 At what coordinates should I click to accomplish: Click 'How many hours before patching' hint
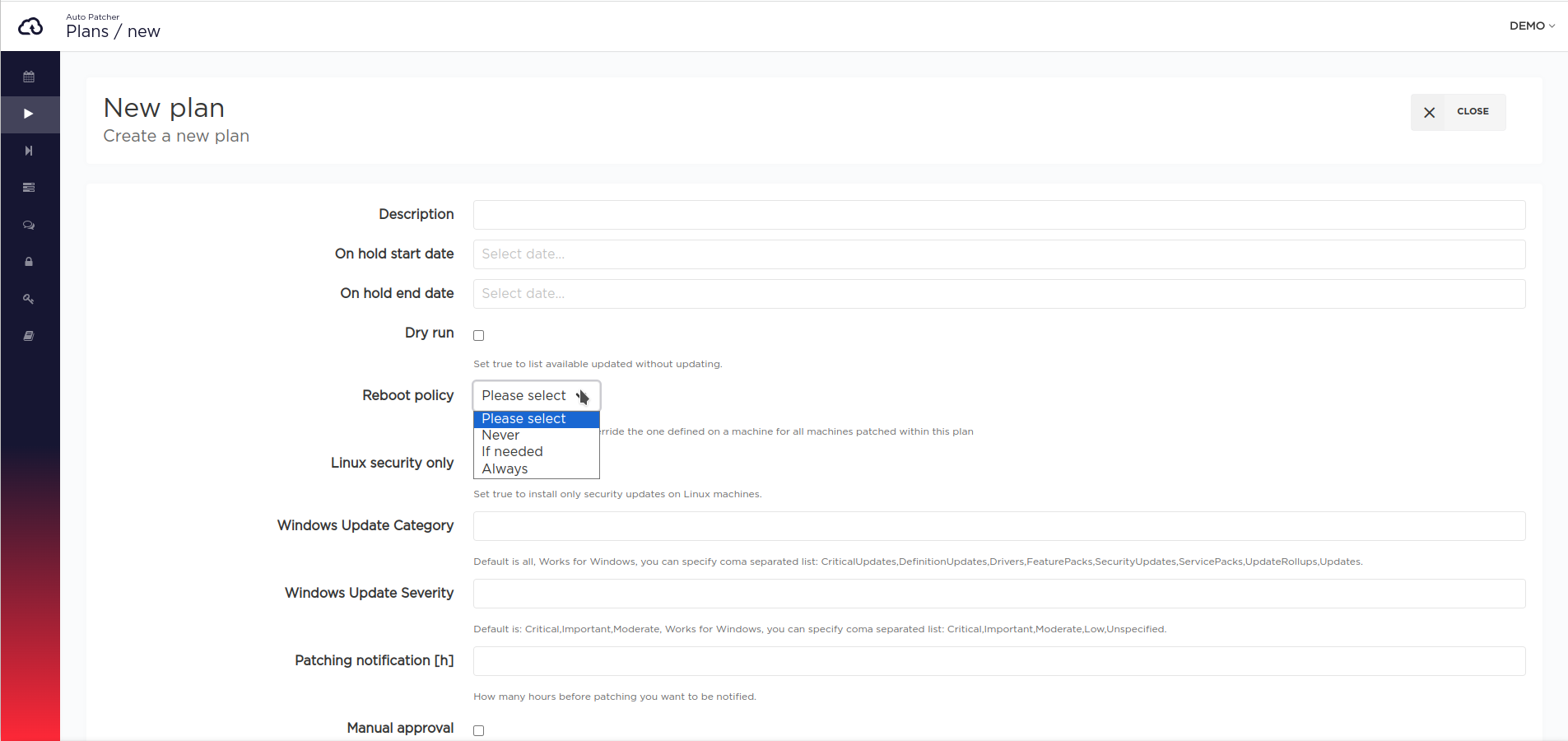(x=615, y=697)
